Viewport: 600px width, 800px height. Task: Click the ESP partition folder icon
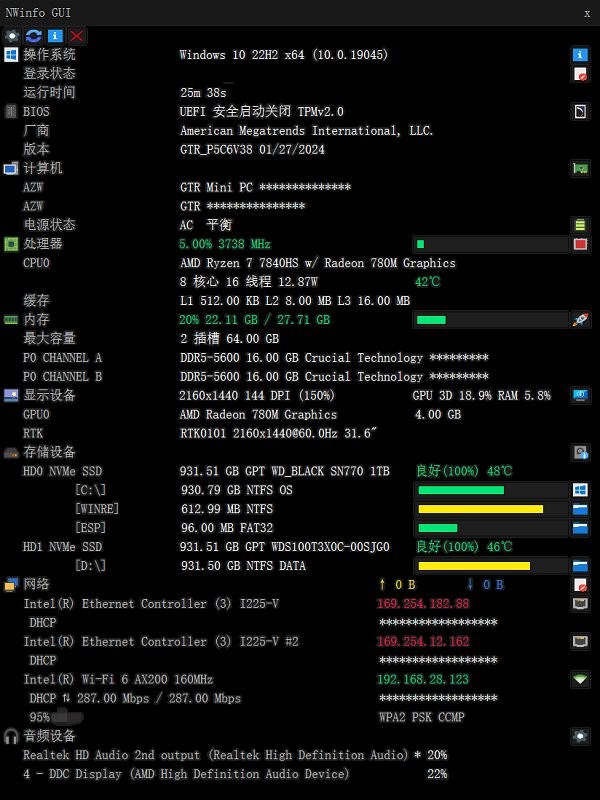[x=580, y=528]
